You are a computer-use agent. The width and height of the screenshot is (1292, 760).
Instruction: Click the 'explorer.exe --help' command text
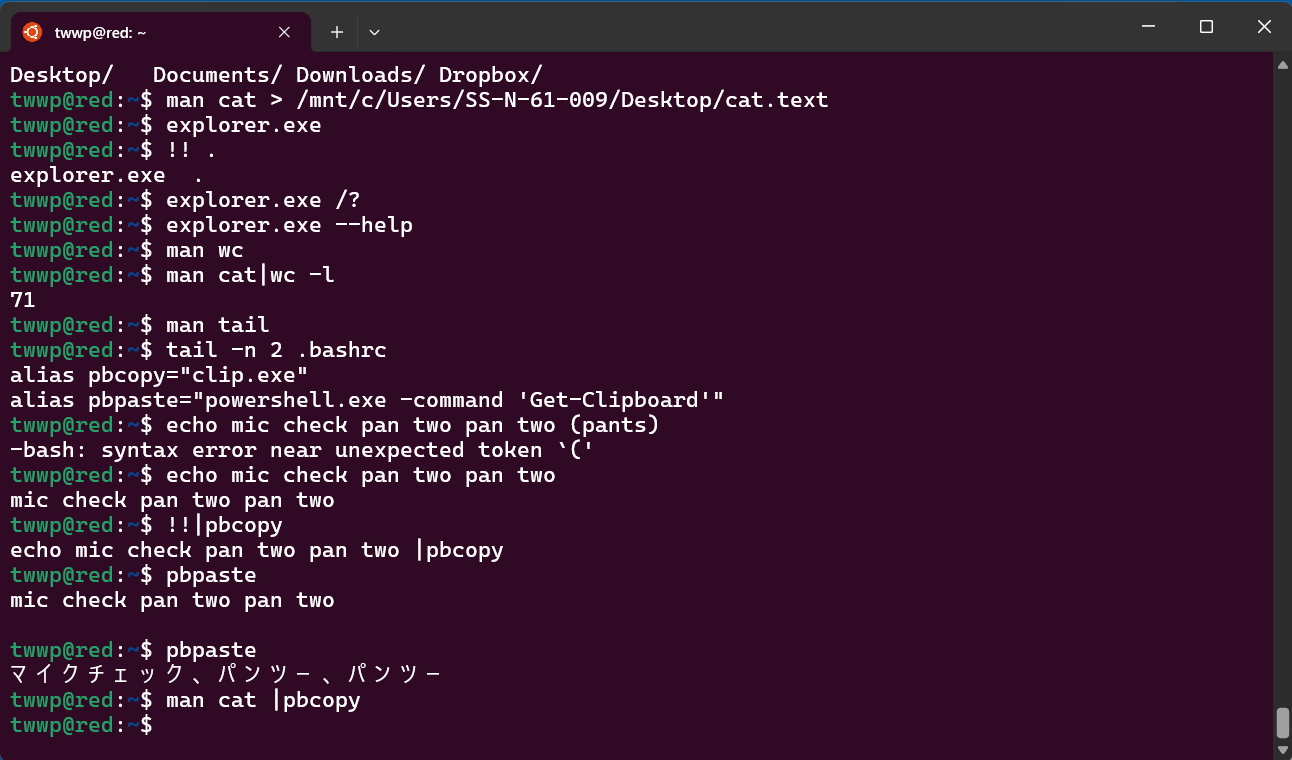point(289,225)
